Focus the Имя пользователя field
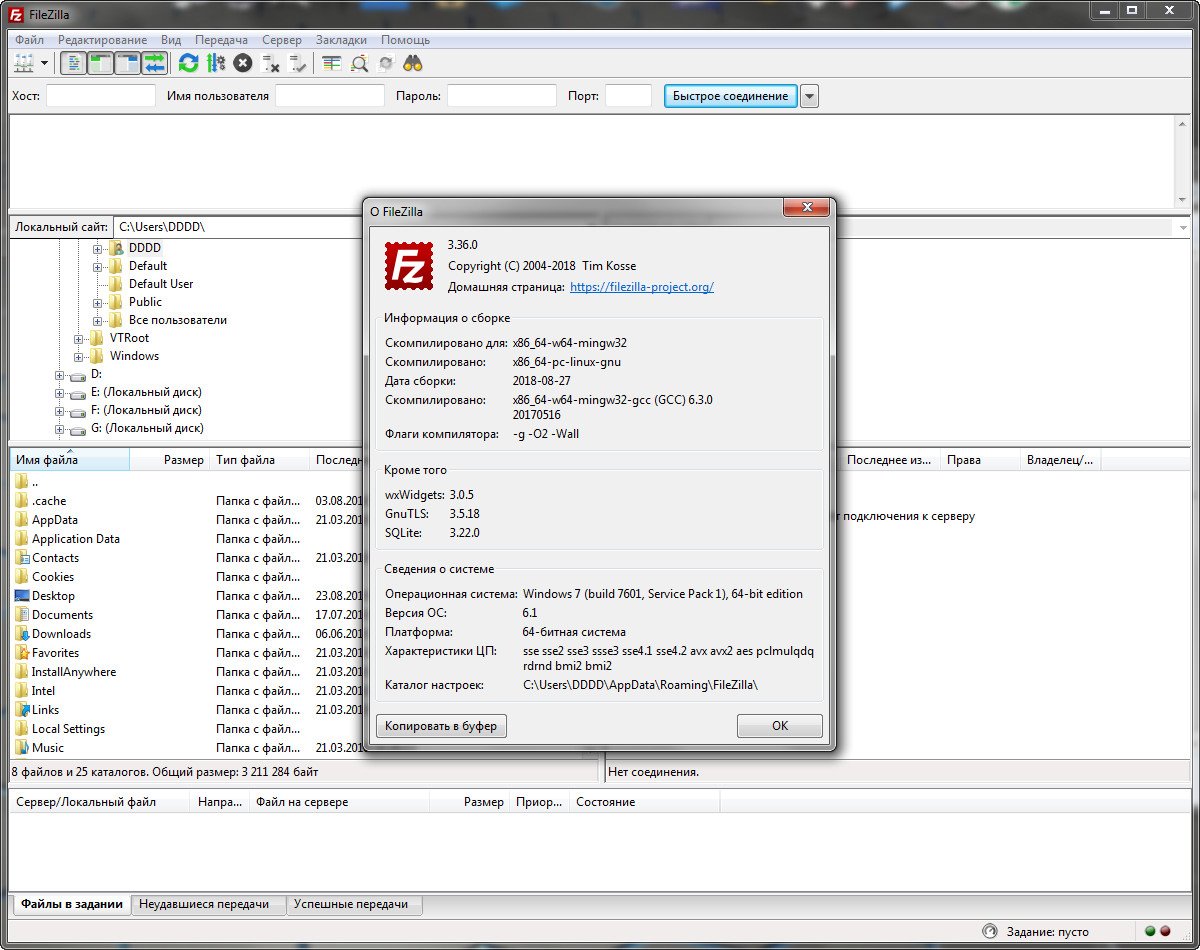The image size is (1200, 950). tap(330, 96)
